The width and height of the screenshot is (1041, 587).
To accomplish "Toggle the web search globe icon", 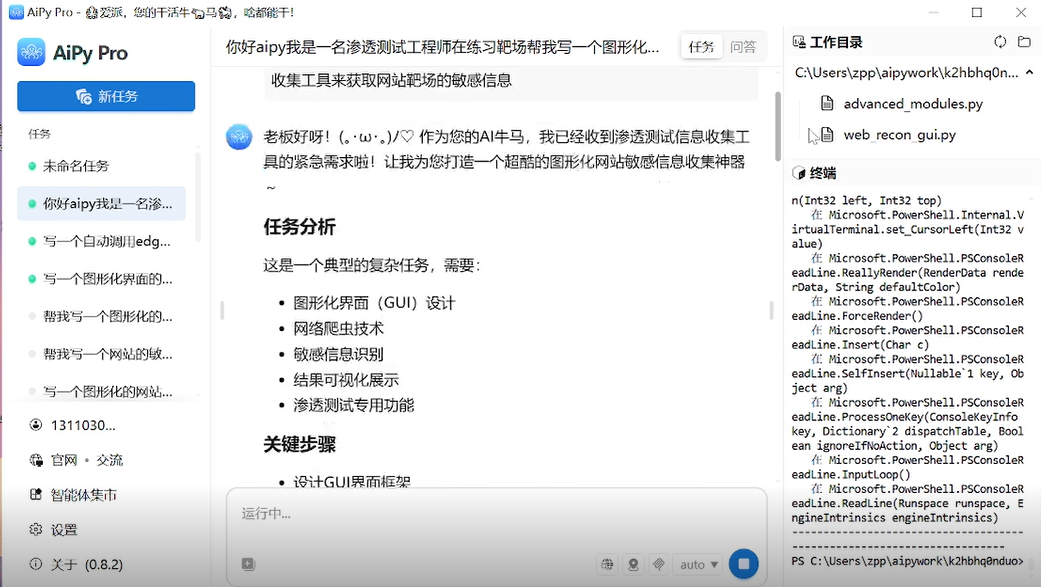I will coord(607,564).
